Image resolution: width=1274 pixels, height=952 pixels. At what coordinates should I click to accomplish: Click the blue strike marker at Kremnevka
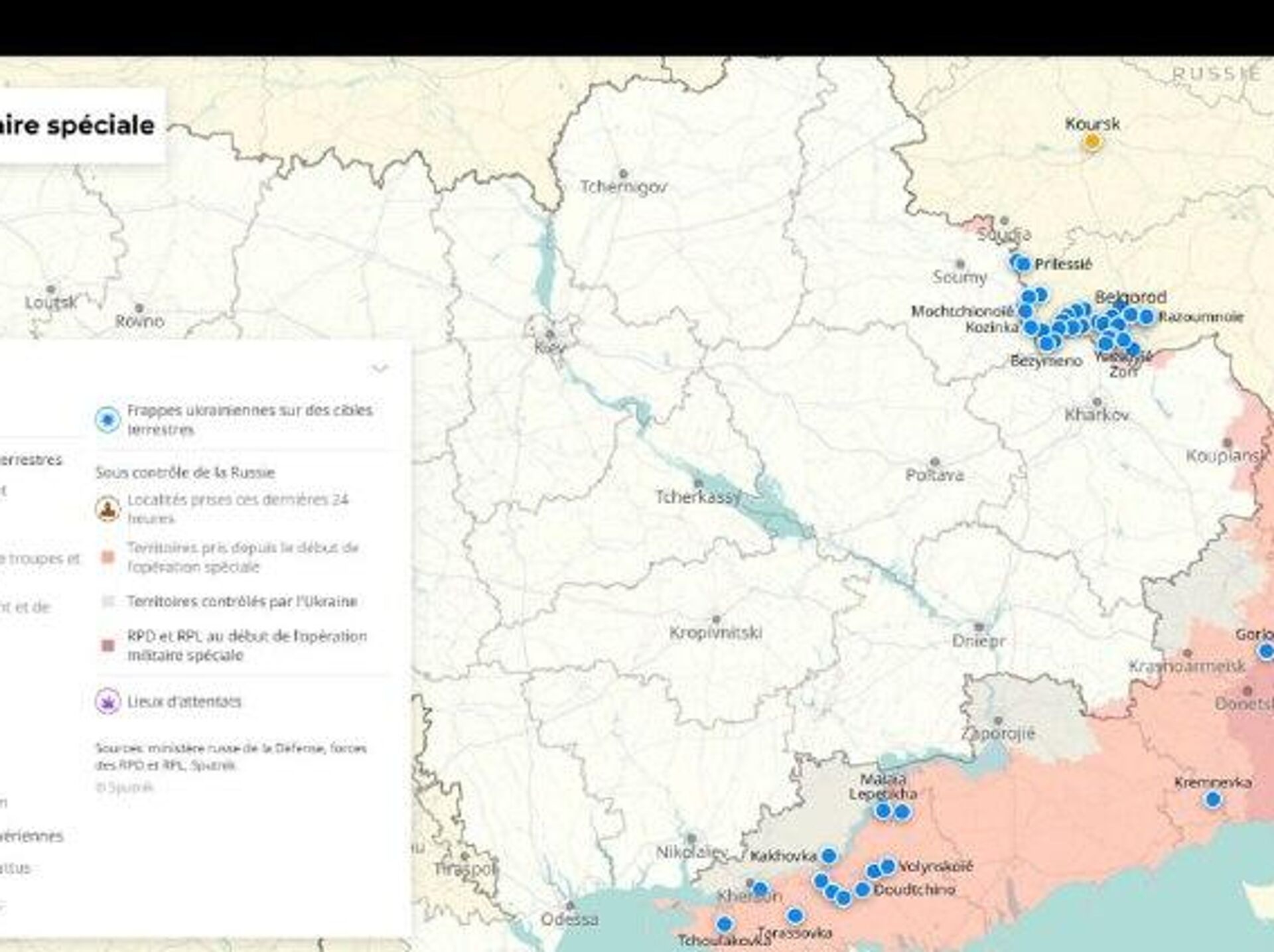(x=1213, y=799)
